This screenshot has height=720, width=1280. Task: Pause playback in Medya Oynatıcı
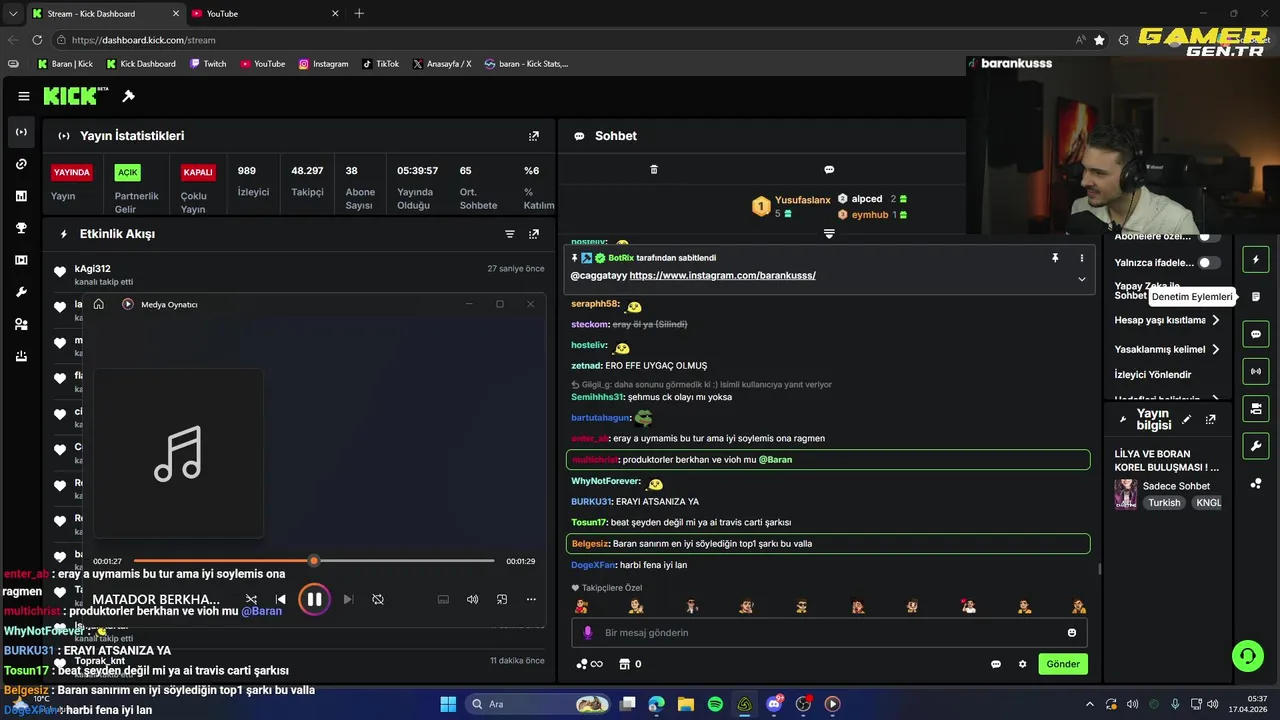pyautogui.click(x=314, y=599)
